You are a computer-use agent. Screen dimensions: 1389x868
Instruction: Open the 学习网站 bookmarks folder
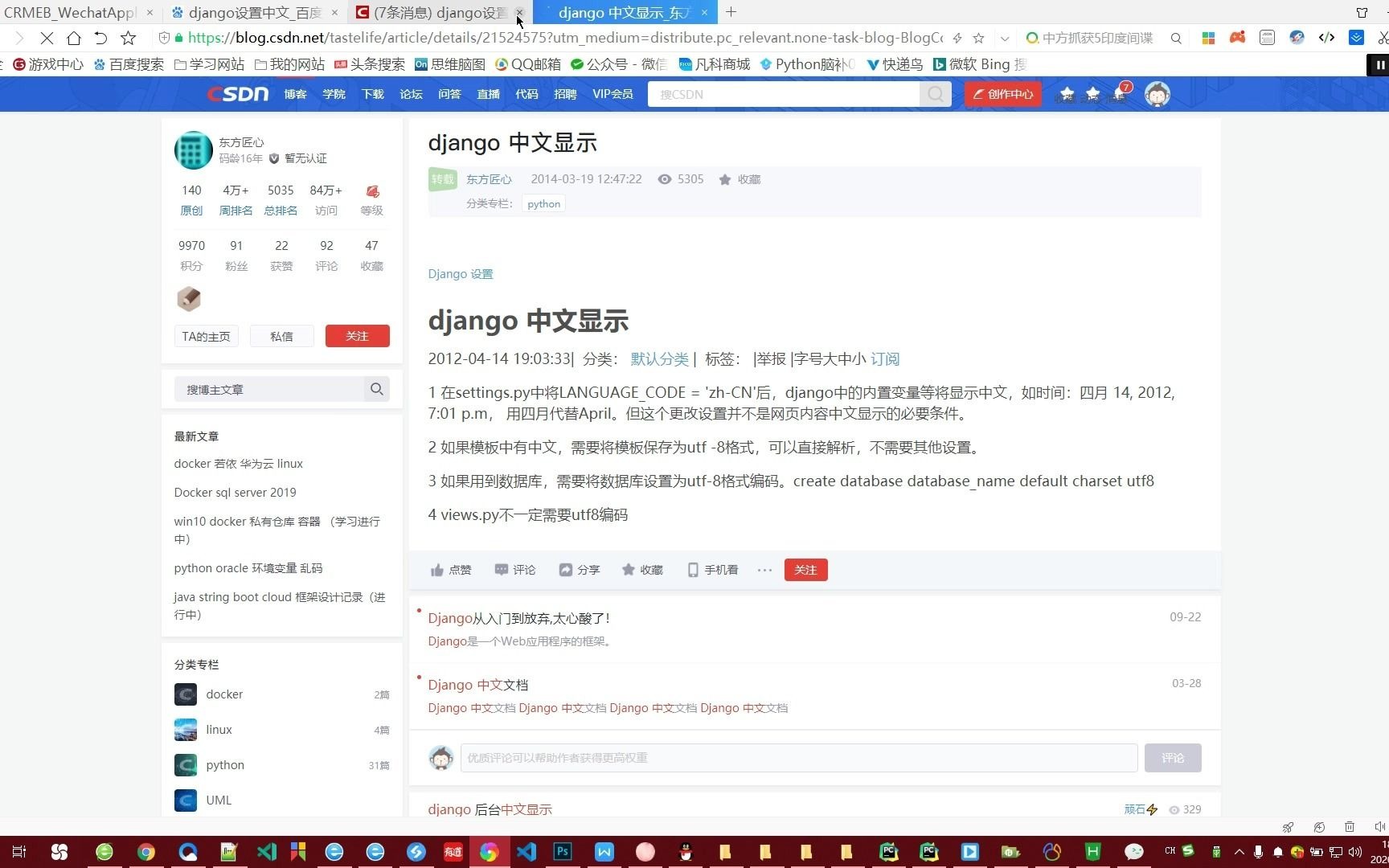[209, 64]
